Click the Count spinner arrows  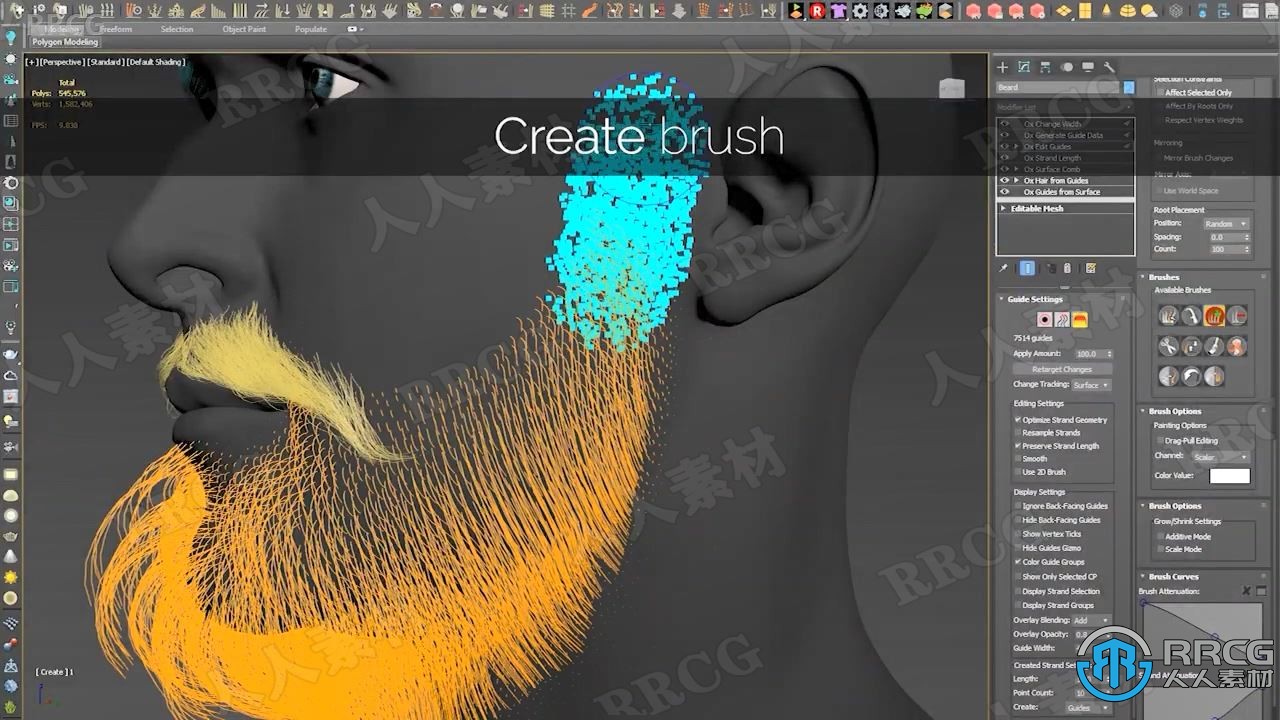pyautogui.click(x=1246, y=249)
